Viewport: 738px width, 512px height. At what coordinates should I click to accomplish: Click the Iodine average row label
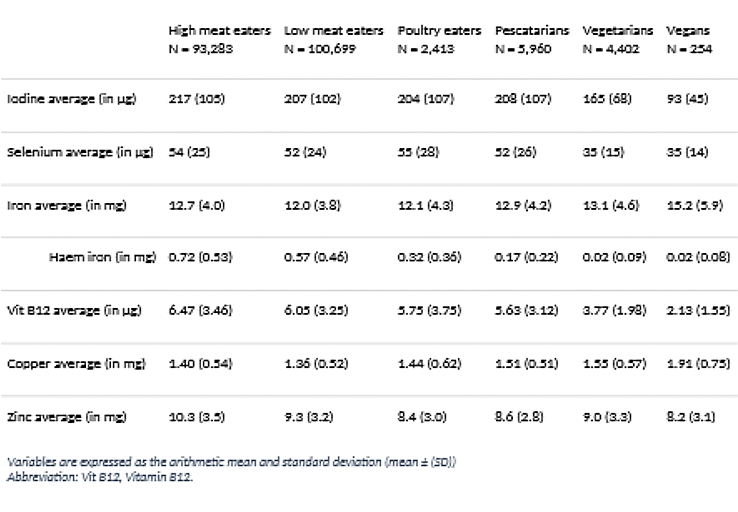(69, 100)
